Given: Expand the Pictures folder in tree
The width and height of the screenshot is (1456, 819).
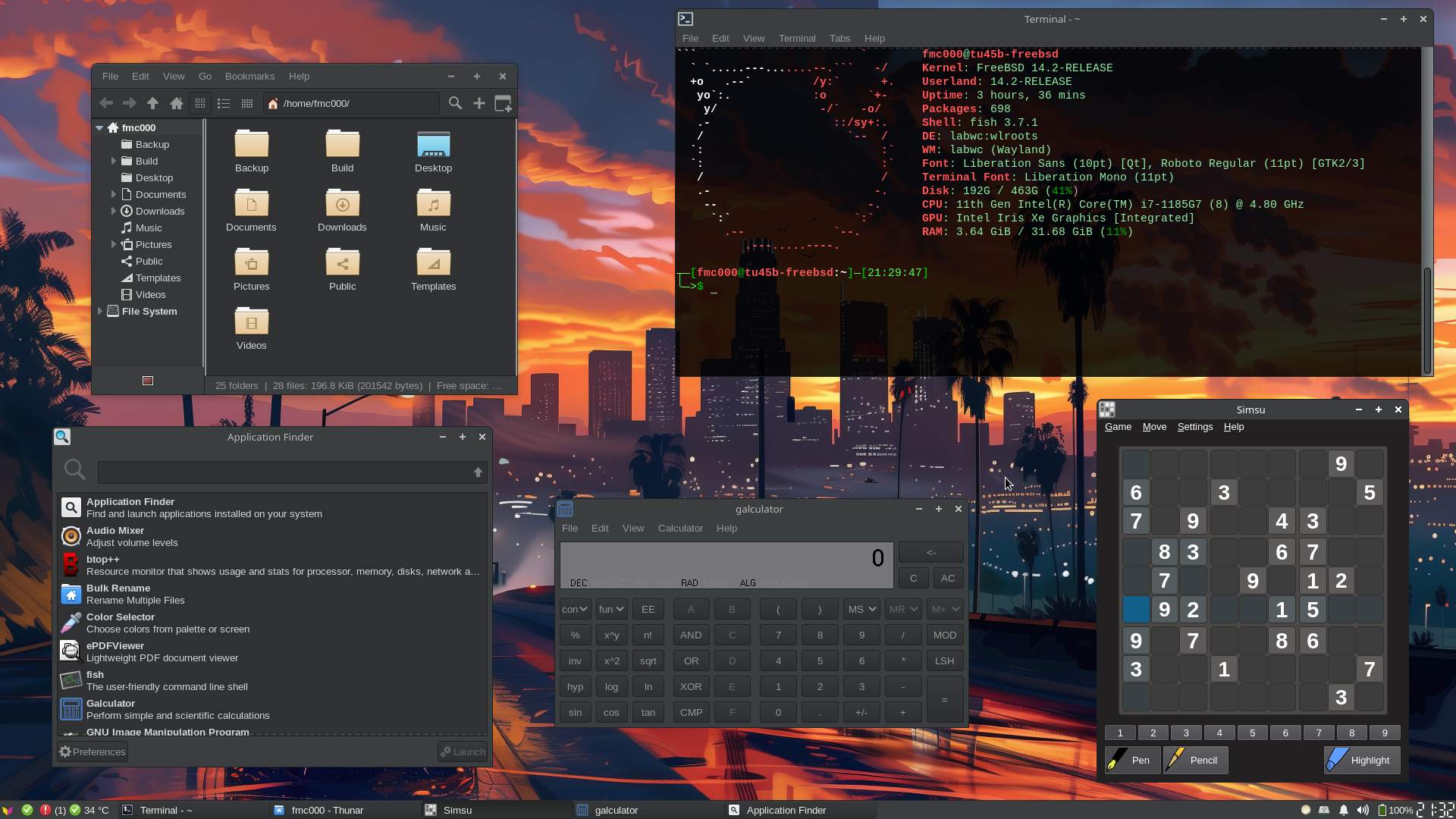Looking at the screenshot, I should click(114, 244).
